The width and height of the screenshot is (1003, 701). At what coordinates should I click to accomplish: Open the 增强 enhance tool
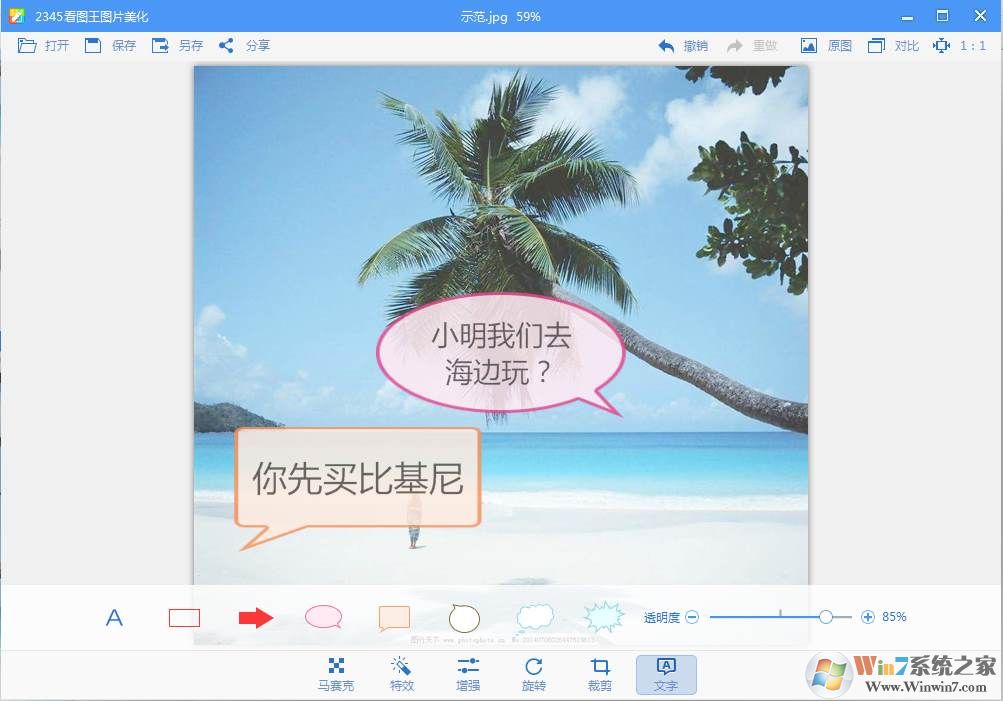[x=468, y=675]
